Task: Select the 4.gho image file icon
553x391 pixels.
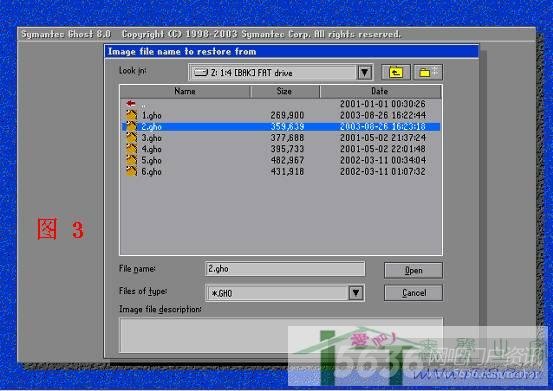Action: coord(132,149)
